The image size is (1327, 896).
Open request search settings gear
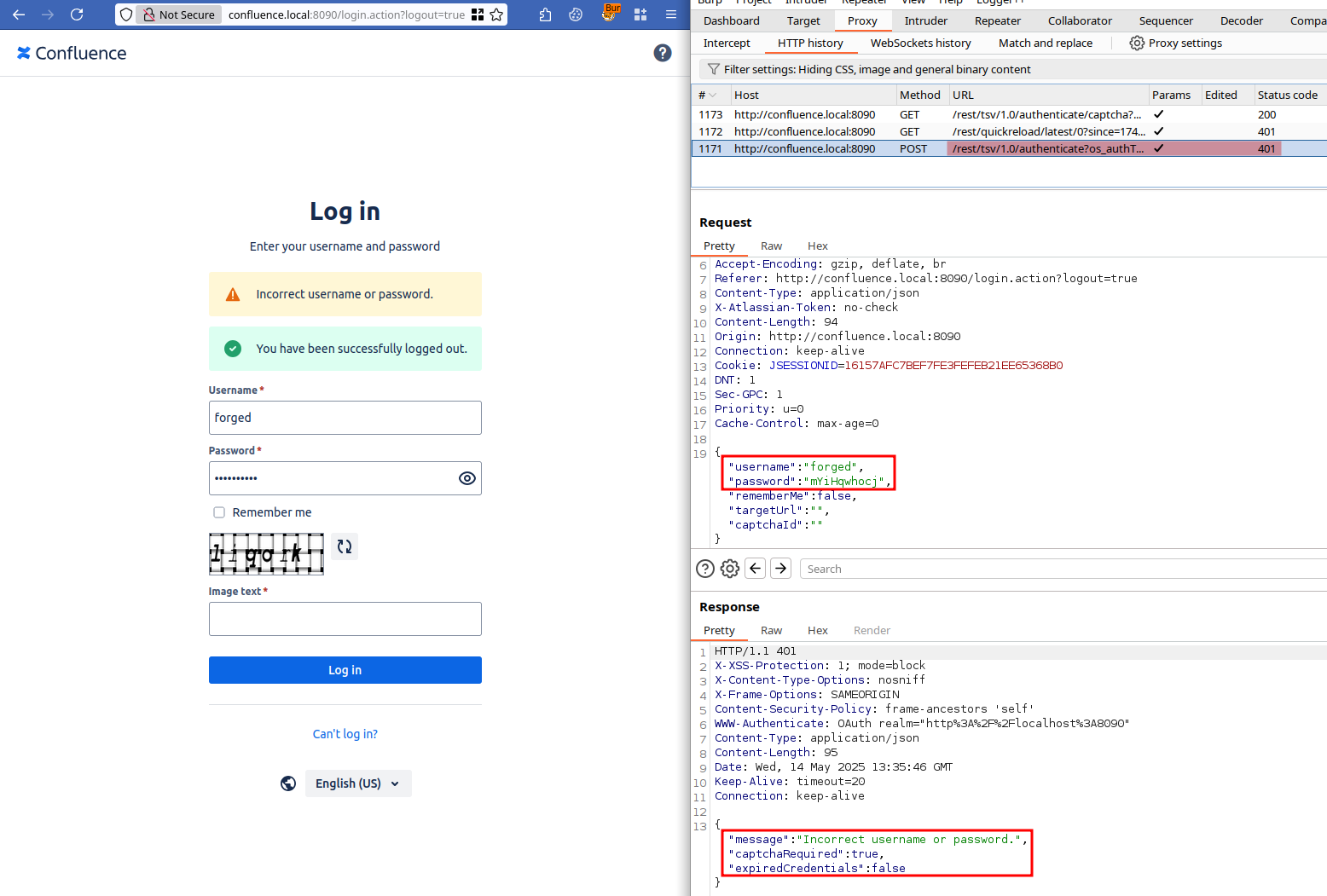pos(730,569)
